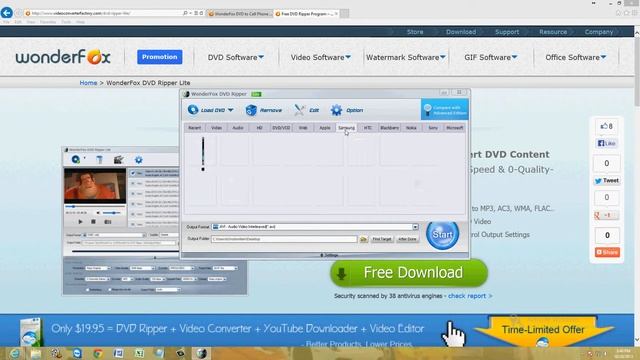Open the Option gear settings

(347, 110)
